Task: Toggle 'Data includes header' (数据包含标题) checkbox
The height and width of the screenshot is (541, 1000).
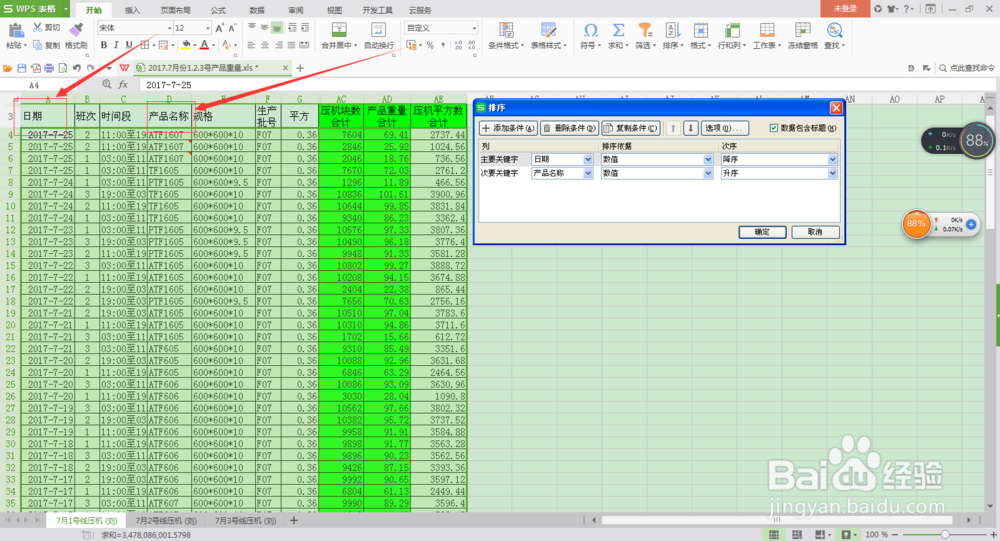Action: [x=774, y=128]
